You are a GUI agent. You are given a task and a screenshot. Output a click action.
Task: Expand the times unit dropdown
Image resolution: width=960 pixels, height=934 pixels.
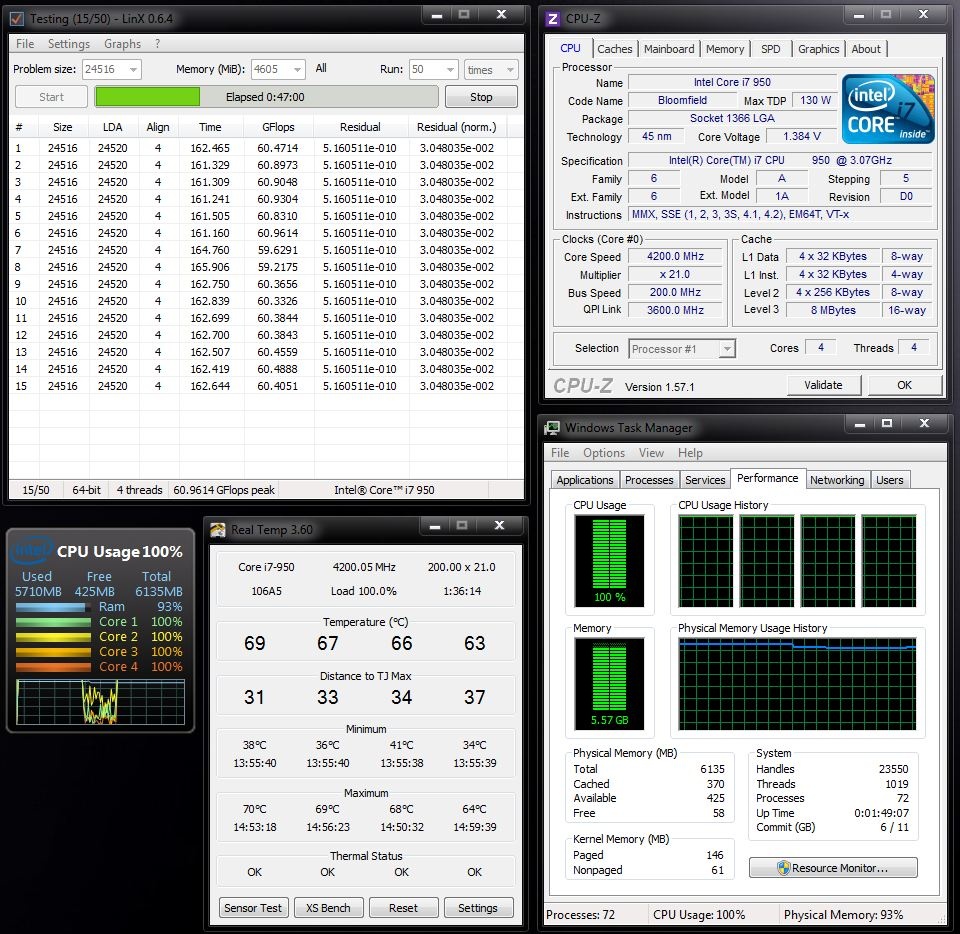(509, 69)
